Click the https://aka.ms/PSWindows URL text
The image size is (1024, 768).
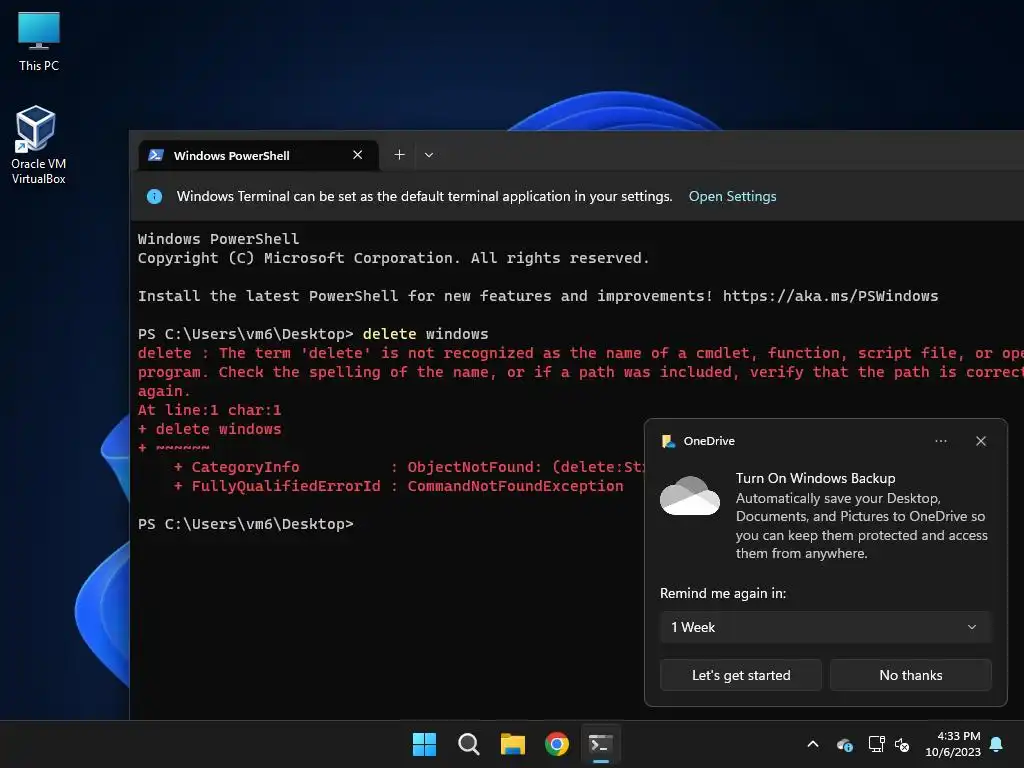click(x=830, y=296)
